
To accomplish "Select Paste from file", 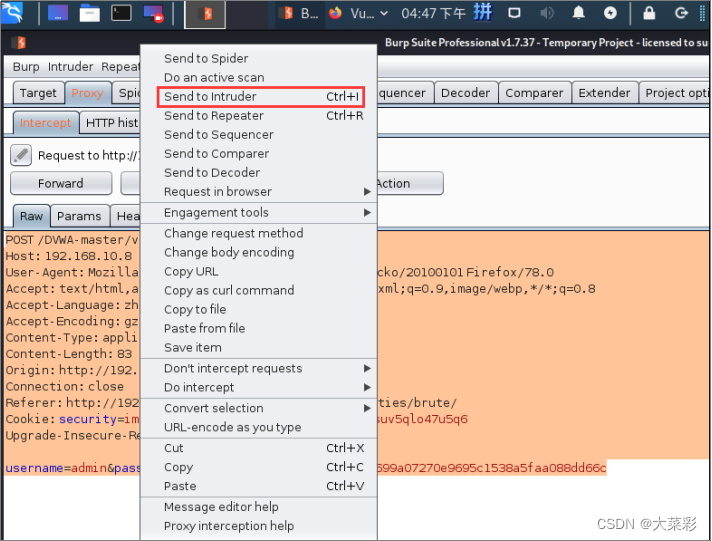I will click(259, 329).
